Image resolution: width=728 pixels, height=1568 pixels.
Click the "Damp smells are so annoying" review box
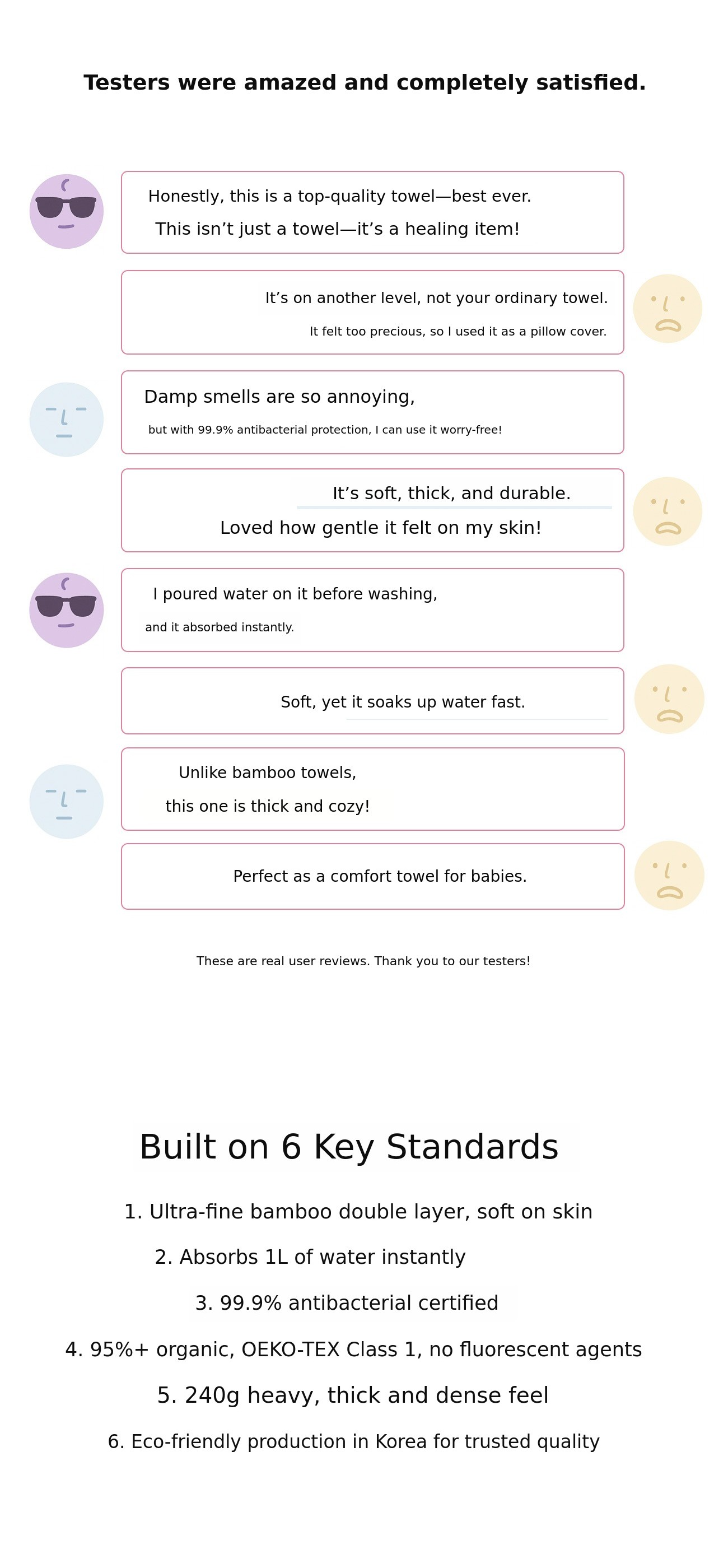coord(372,412)
